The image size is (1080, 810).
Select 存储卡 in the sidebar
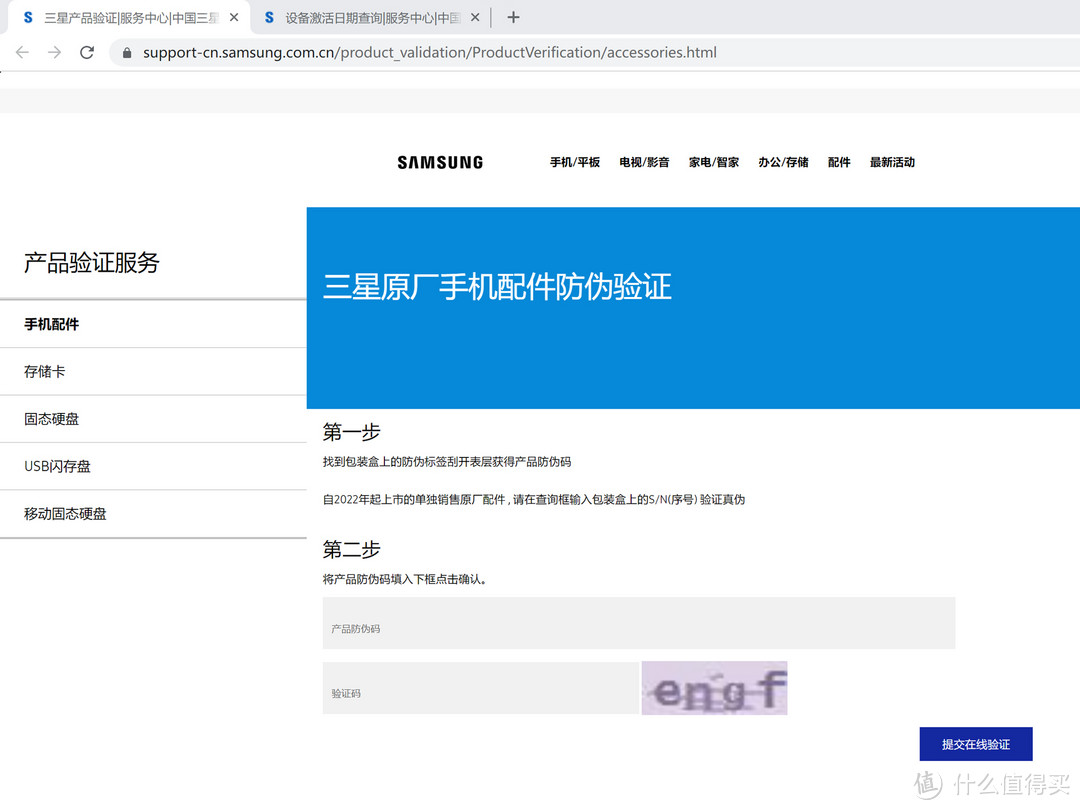point(153,372)
